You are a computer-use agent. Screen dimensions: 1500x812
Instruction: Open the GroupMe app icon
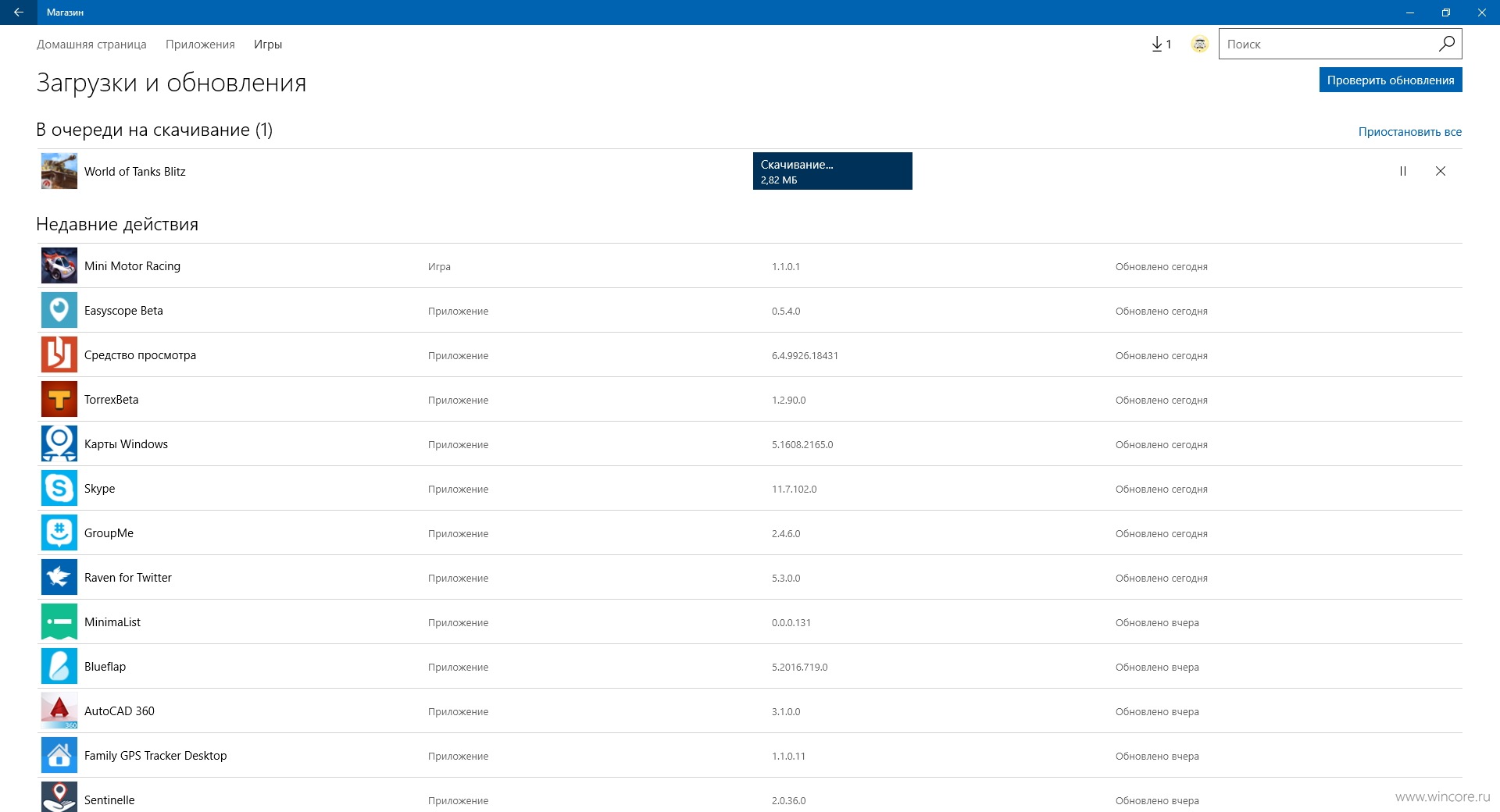tap(59, 532)
